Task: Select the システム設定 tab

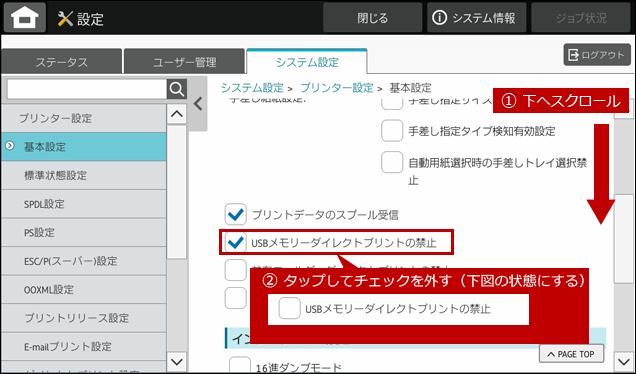Action: click(307, 62)
